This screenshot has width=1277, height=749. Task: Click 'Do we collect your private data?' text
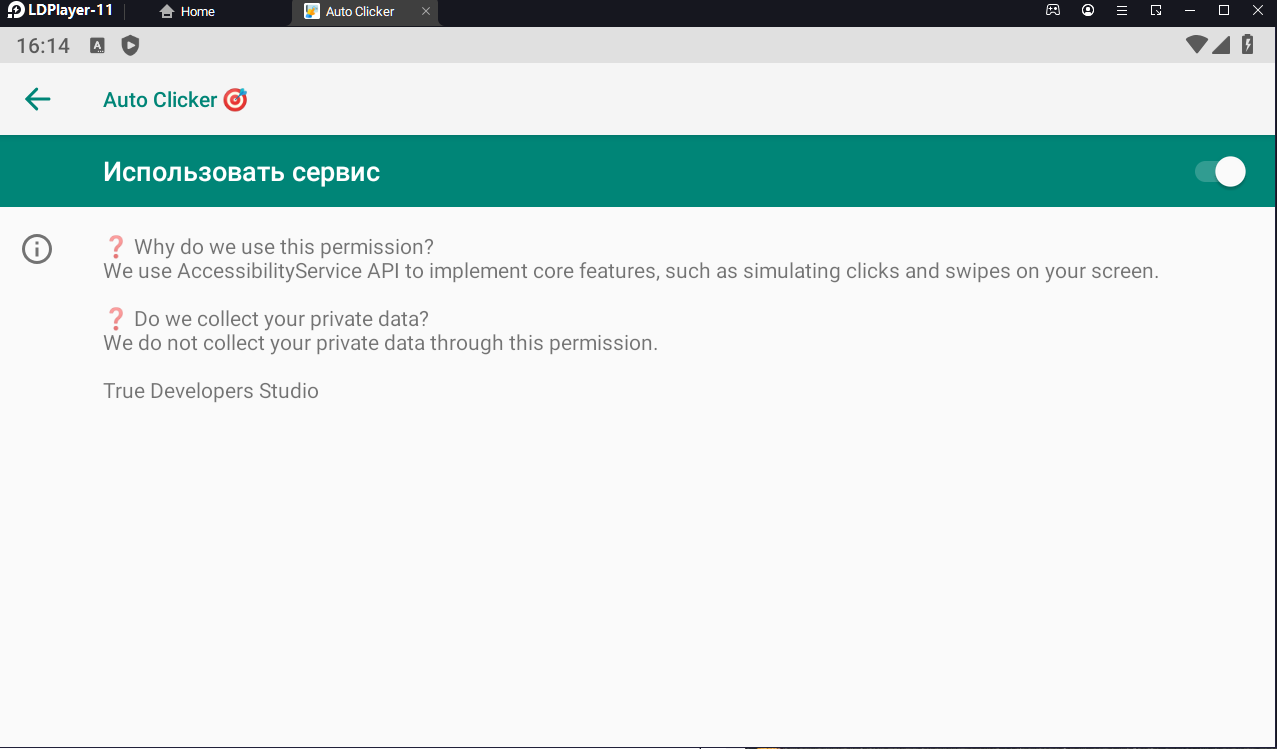click(281, 319)
